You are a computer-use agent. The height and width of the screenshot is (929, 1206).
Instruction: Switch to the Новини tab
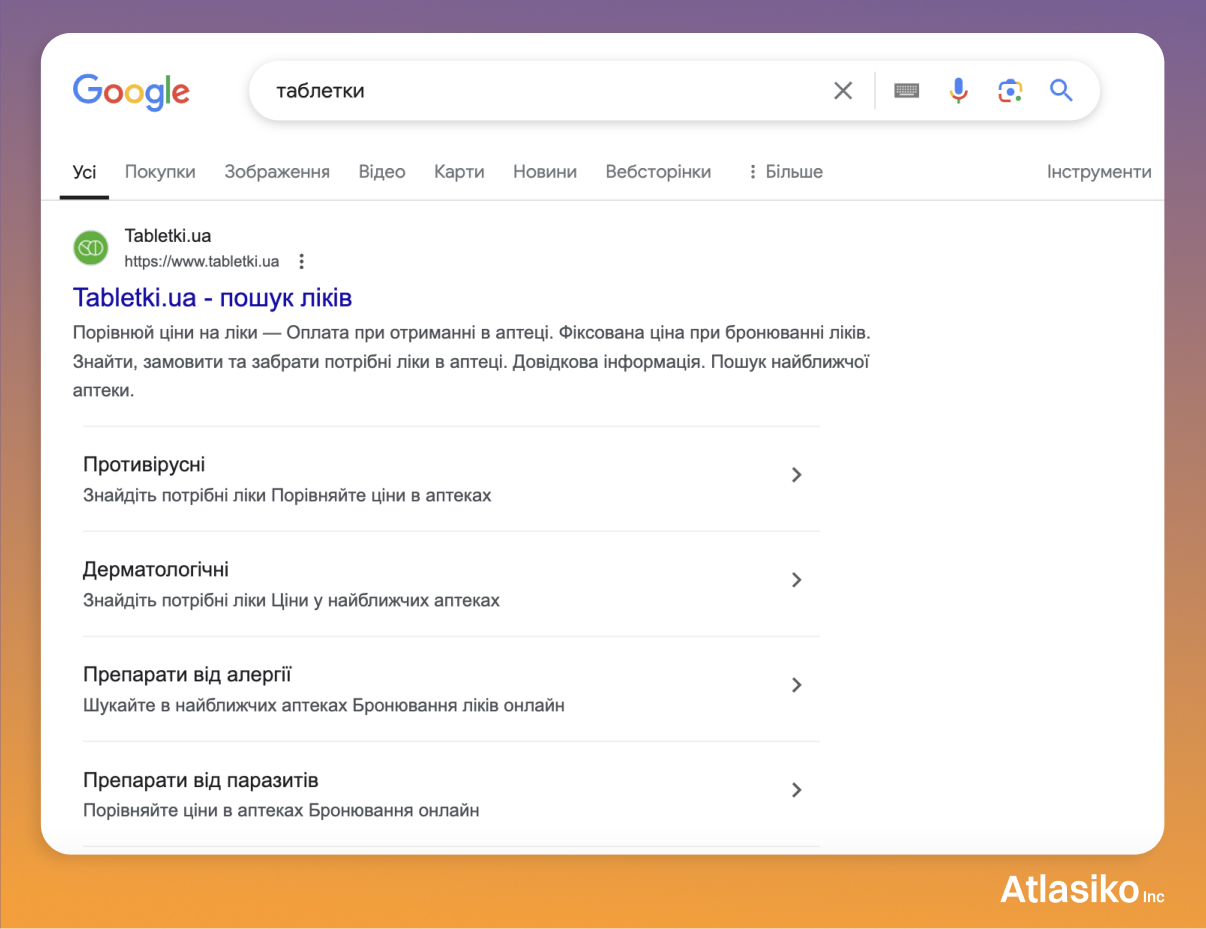coord(545,171)
